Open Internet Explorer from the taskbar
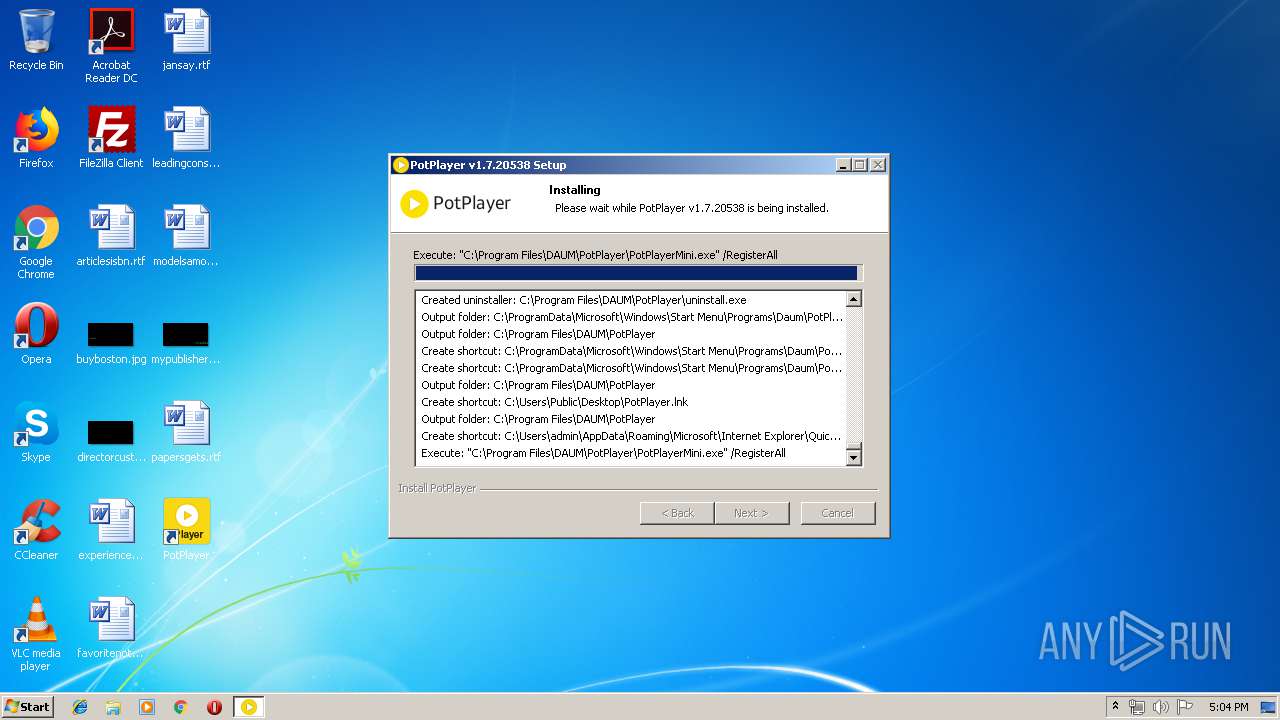This screenshot has height=720, width=1280. pos(80,707)
